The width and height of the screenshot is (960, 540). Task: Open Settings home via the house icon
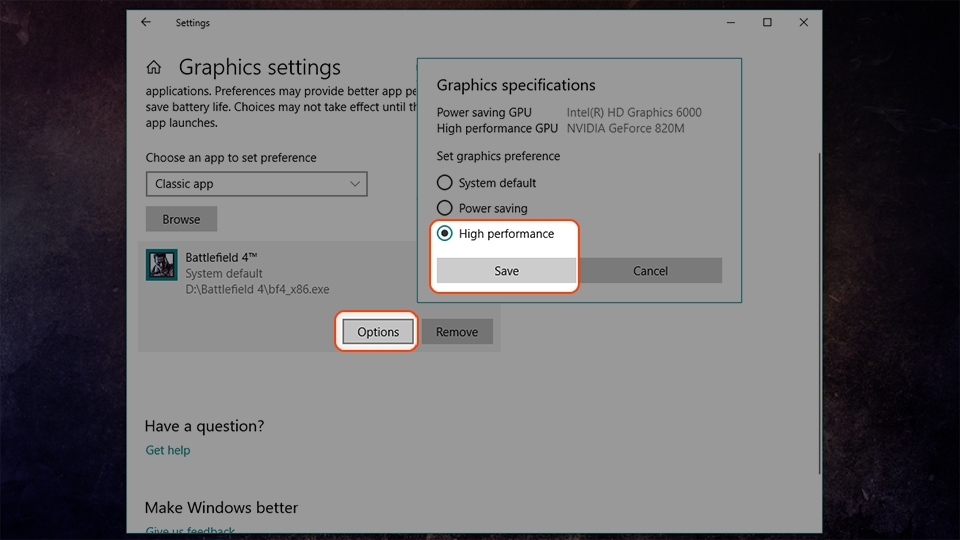(x=154, y=67)
